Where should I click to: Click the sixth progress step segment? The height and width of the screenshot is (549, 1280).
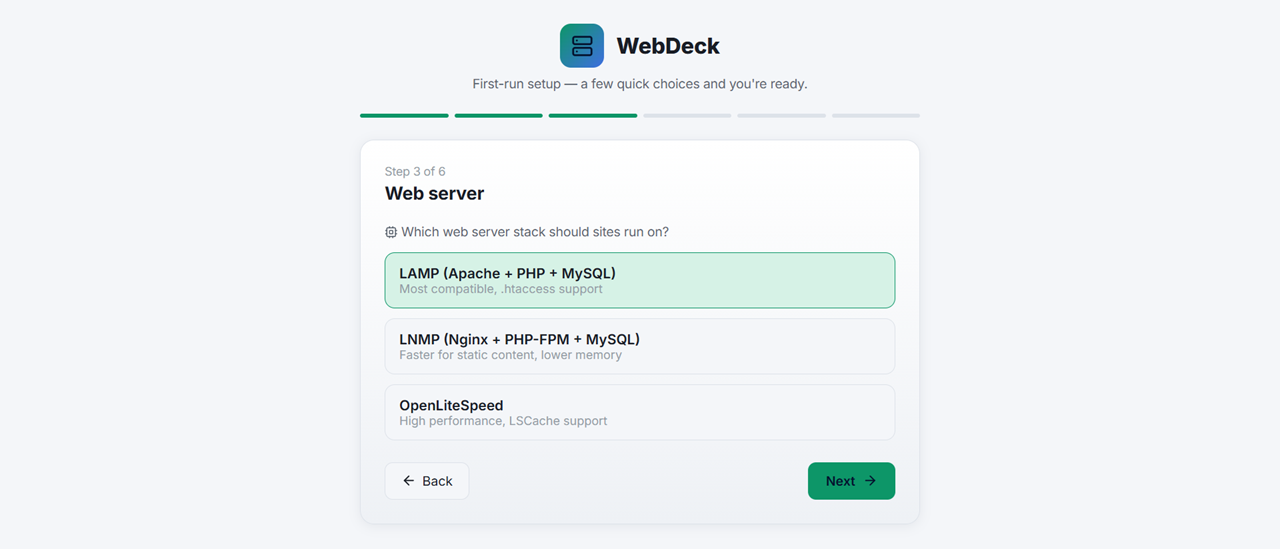[876, 116]
